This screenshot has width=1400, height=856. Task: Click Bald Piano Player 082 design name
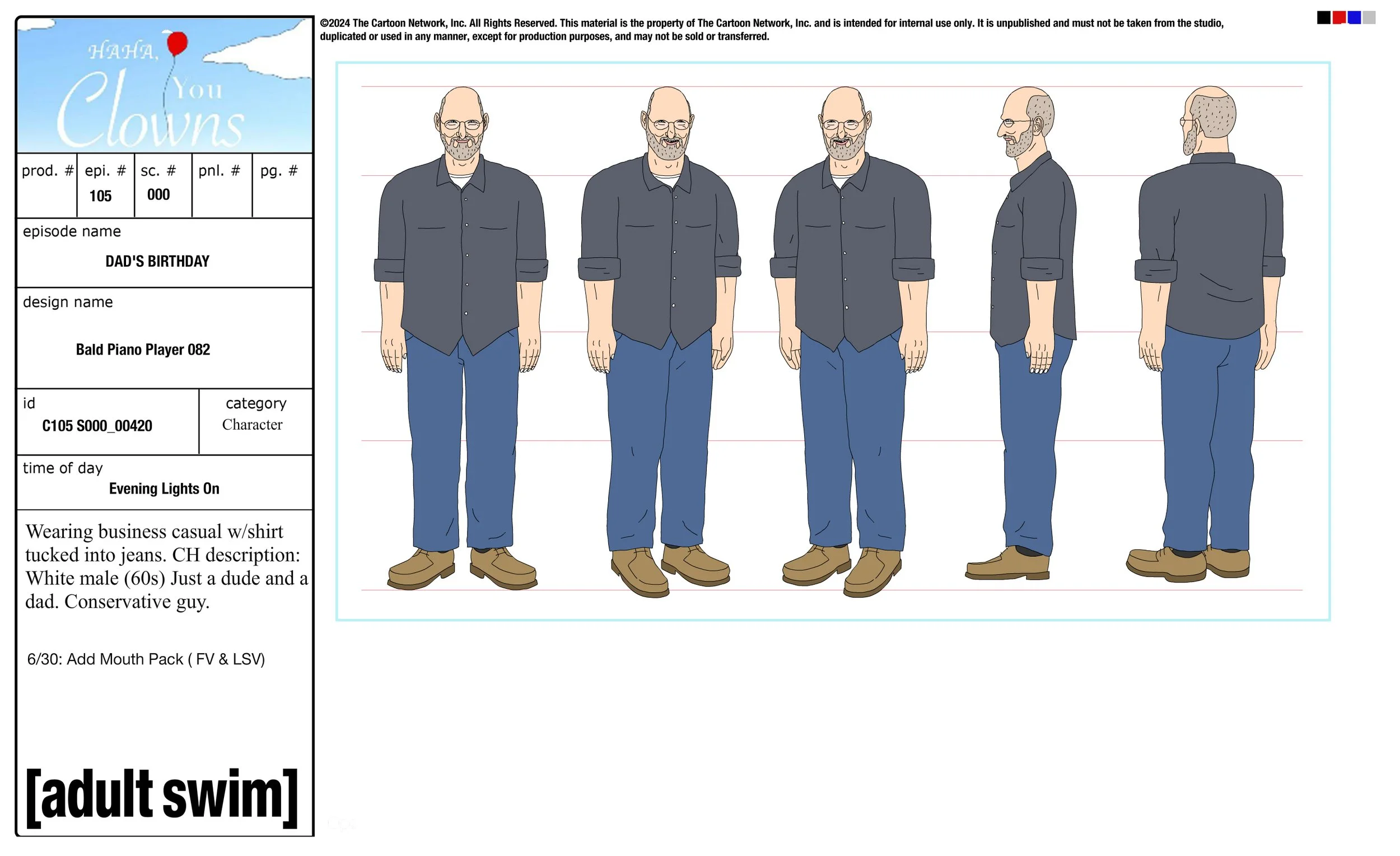[x=143, y=350]
